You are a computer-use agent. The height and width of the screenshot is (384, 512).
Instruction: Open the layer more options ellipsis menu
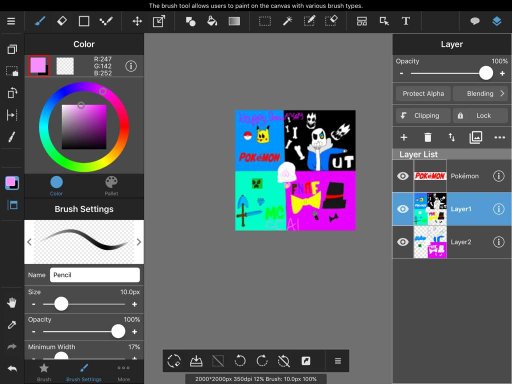coord(499,137)
